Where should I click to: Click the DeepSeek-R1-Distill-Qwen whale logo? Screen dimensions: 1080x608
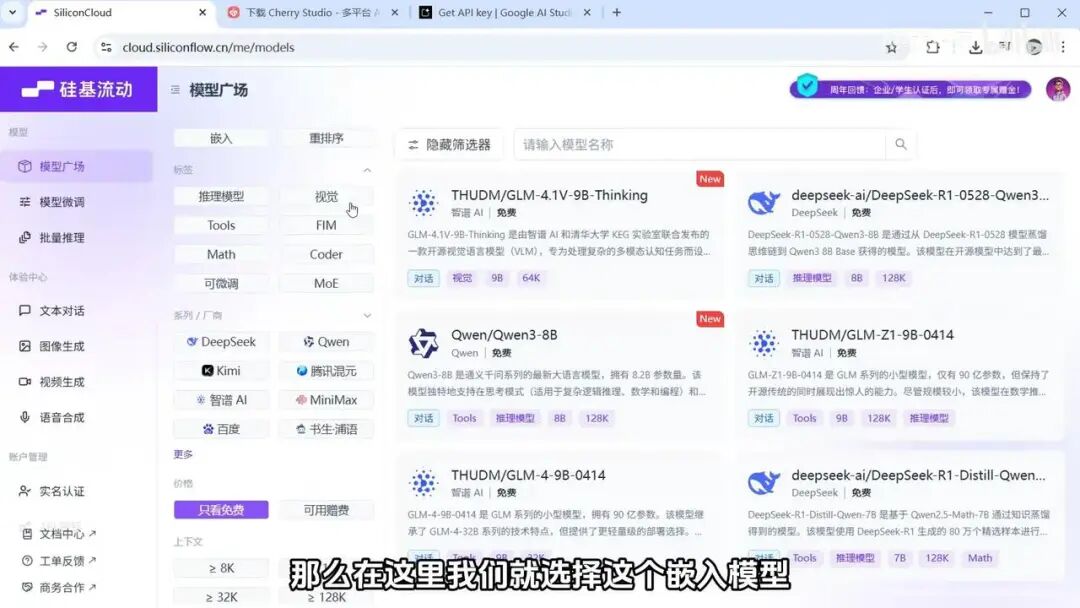[763, 483]
